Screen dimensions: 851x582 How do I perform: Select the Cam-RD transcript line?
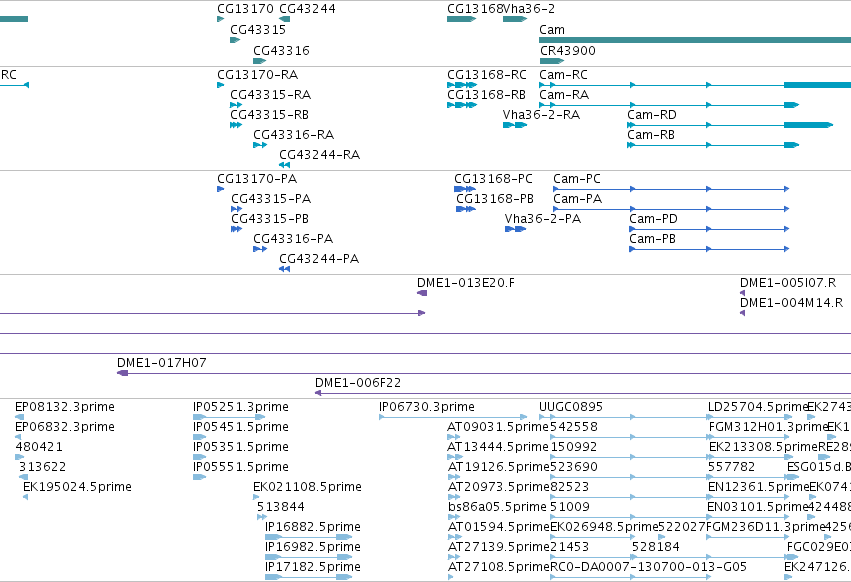click(730, 125)
